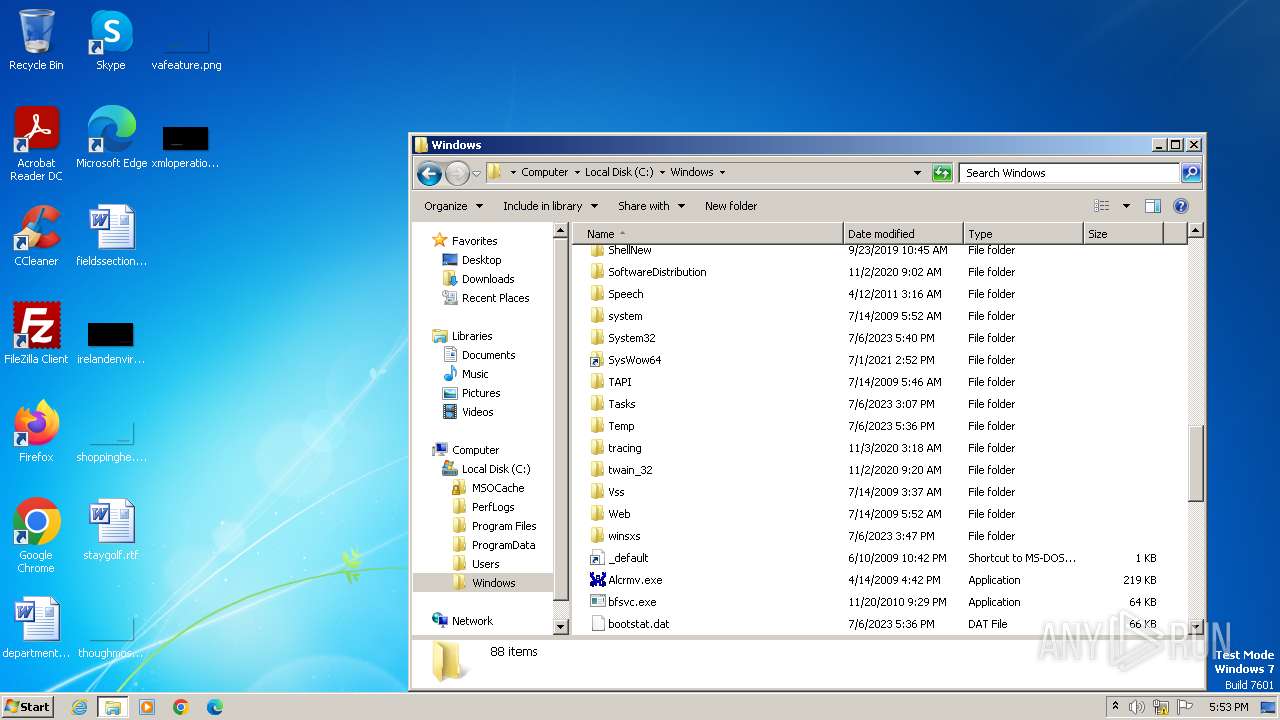The height and width of the screenshot is (720, 1280).
Task: Select the Skype desktop shortcut
Action: click(111, 40)
